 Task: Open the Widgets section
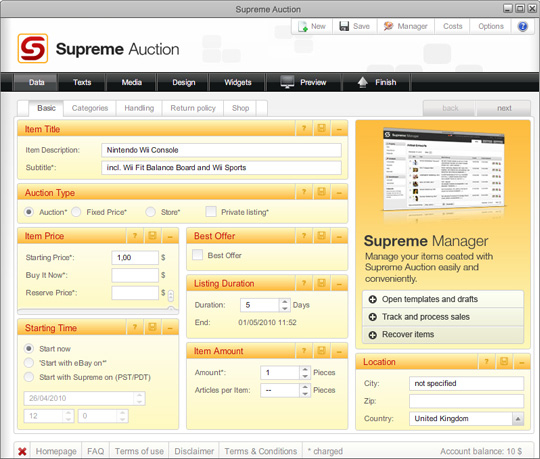point(238,82)
